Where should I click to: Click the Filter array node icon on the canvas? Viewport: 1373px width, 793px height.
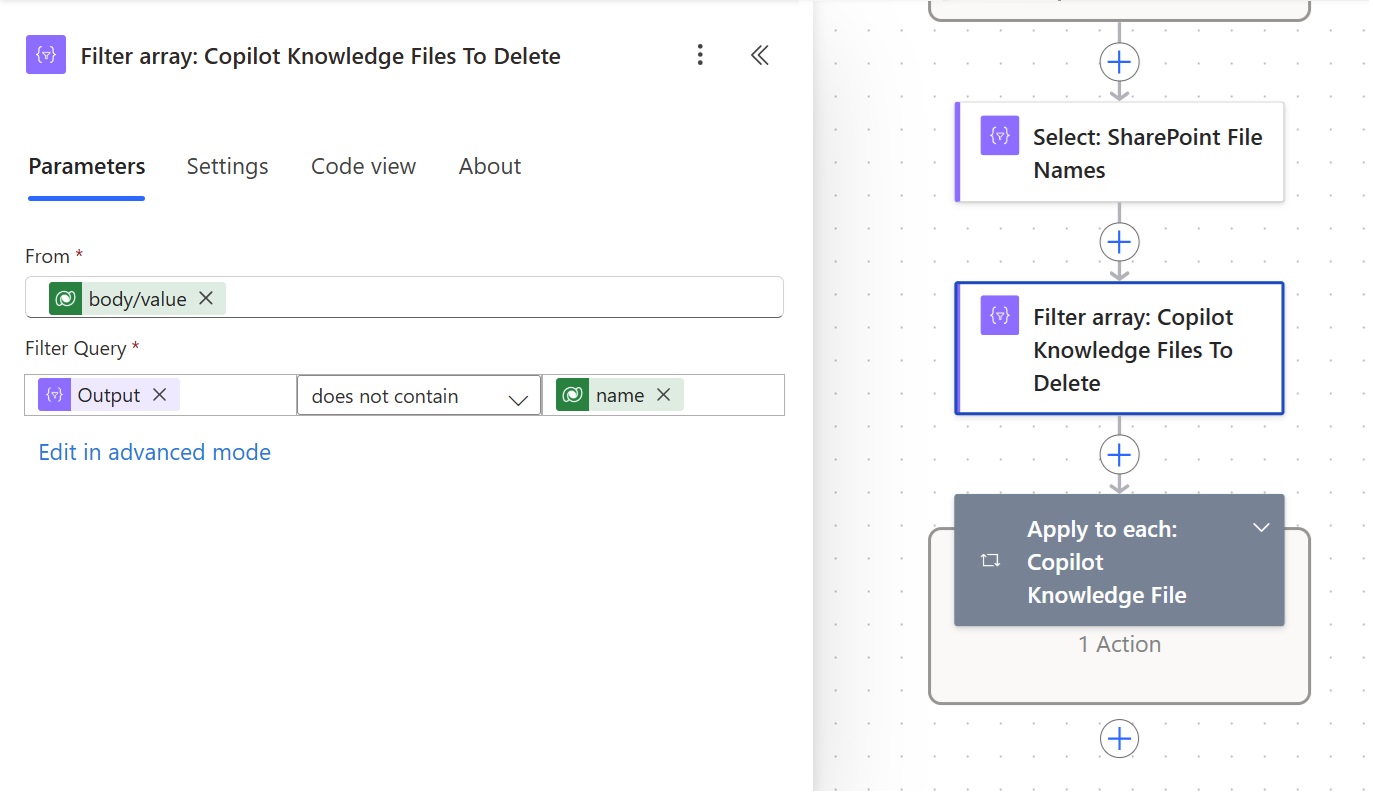click(x=998, y=315)
